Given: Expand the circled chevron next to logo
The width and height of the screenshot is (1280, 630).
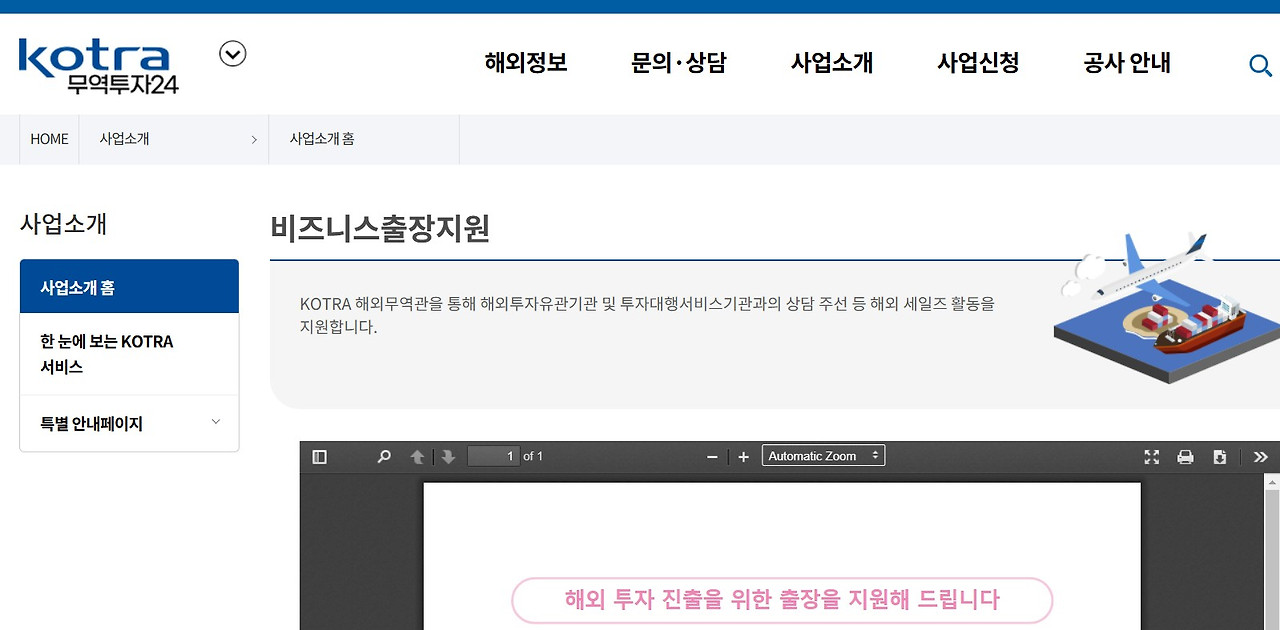Looking at the screenshot, I should (x=233, y=54).
